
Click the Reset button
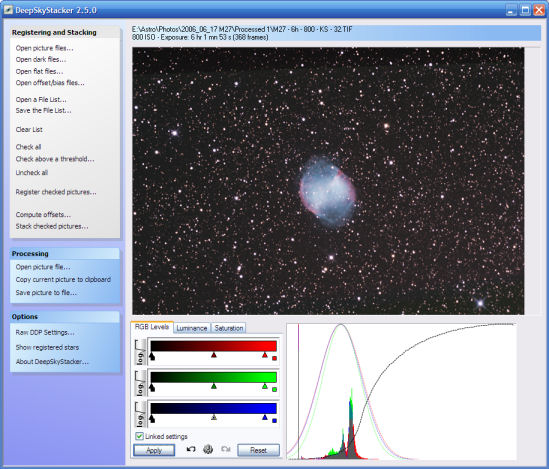click(x=258, y=450)
